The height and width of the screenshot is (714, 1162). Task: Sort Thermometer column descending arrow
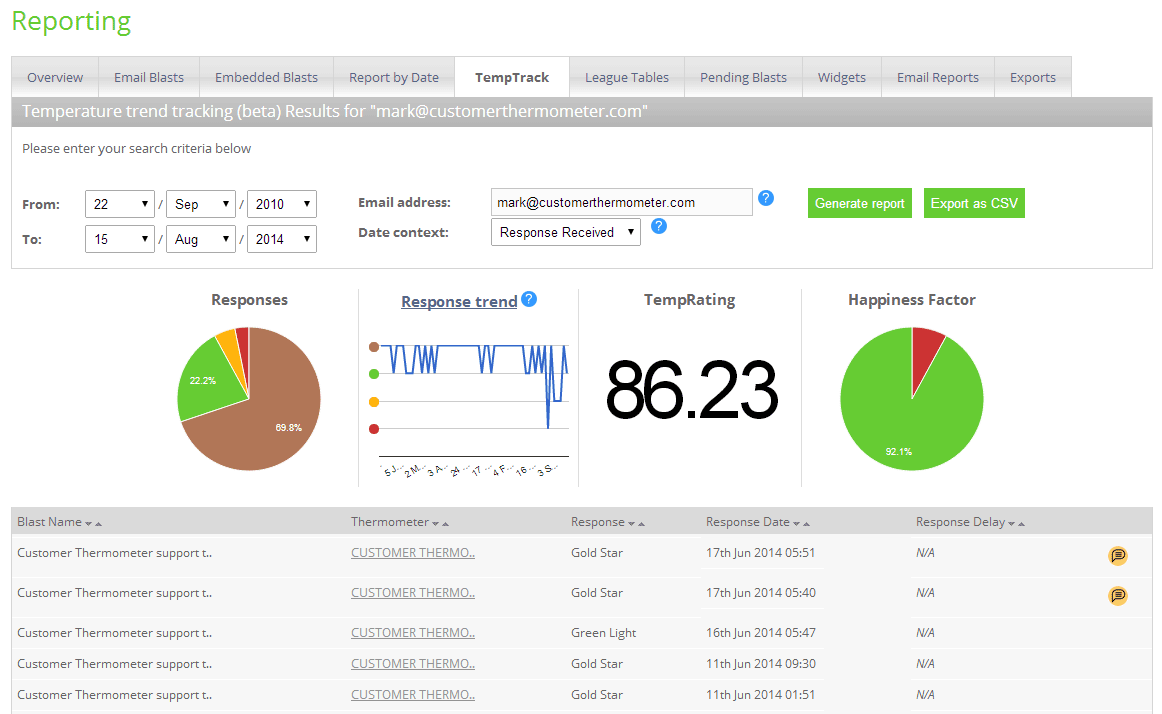point(436,523)
